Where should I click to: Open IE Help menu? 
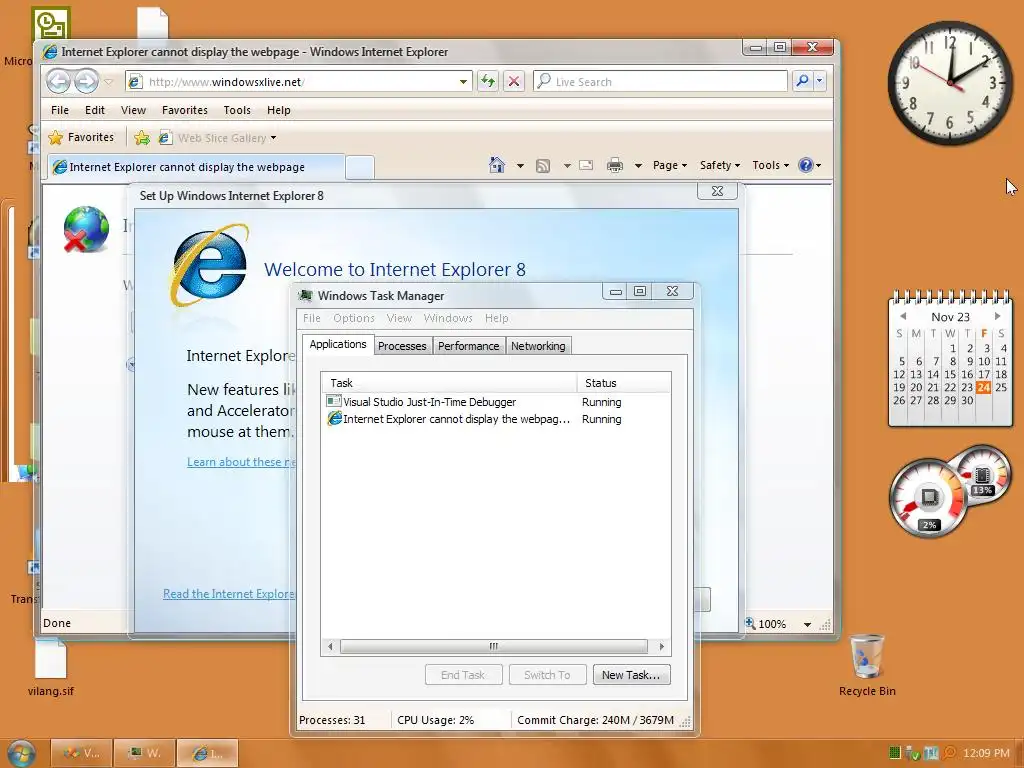pyautogui.click(x=278, y=110)
